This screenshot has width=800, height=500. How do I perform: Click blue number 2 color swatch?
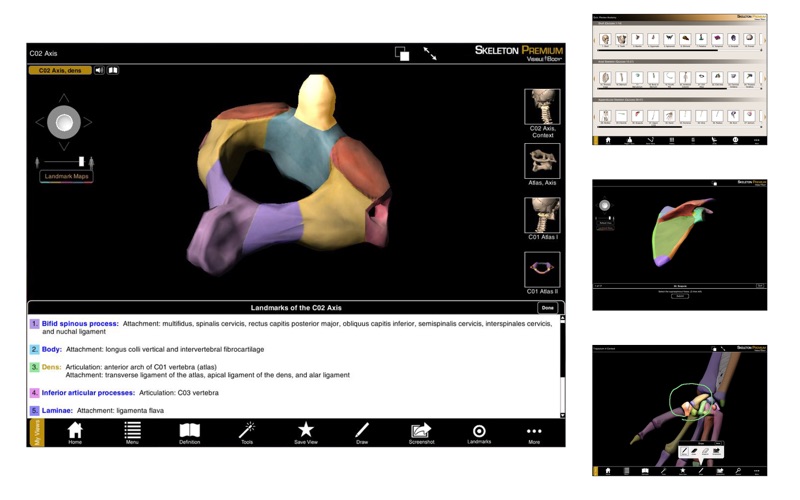[x=34, y=349]
